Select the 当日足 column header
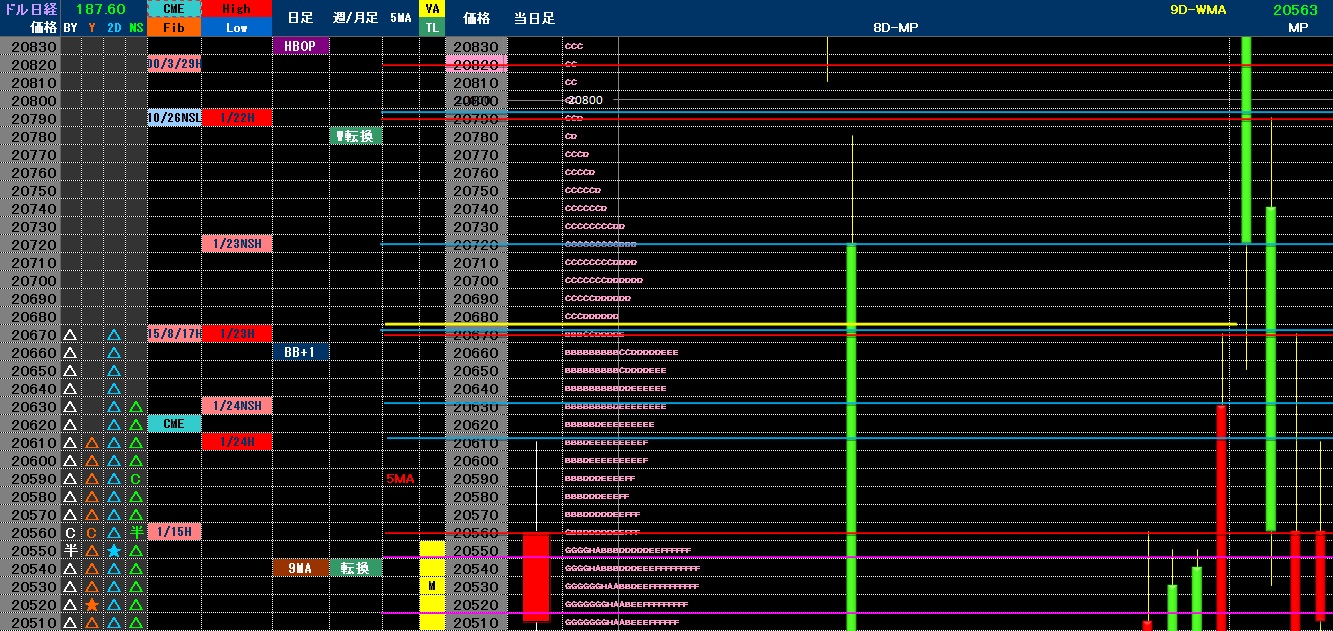Viewport: 1333px width, 631px height. (x=534, y=18)
